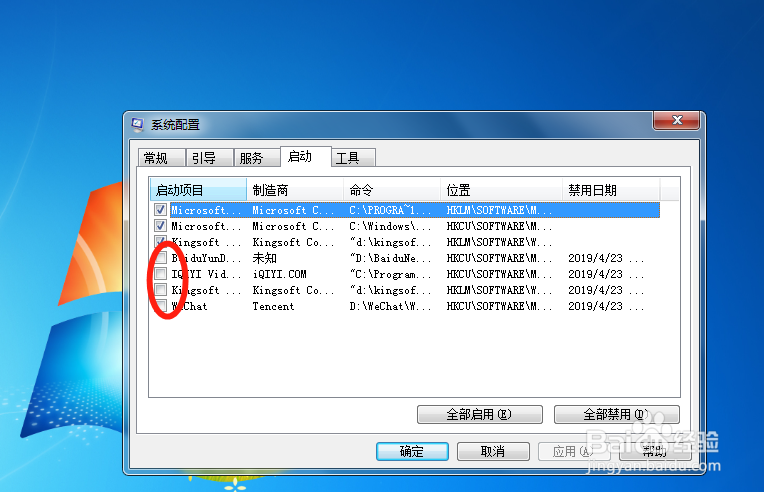This screenshot has height=492, width=764.
Task: Close the 系统配置 dialog window
Action: 676,120
